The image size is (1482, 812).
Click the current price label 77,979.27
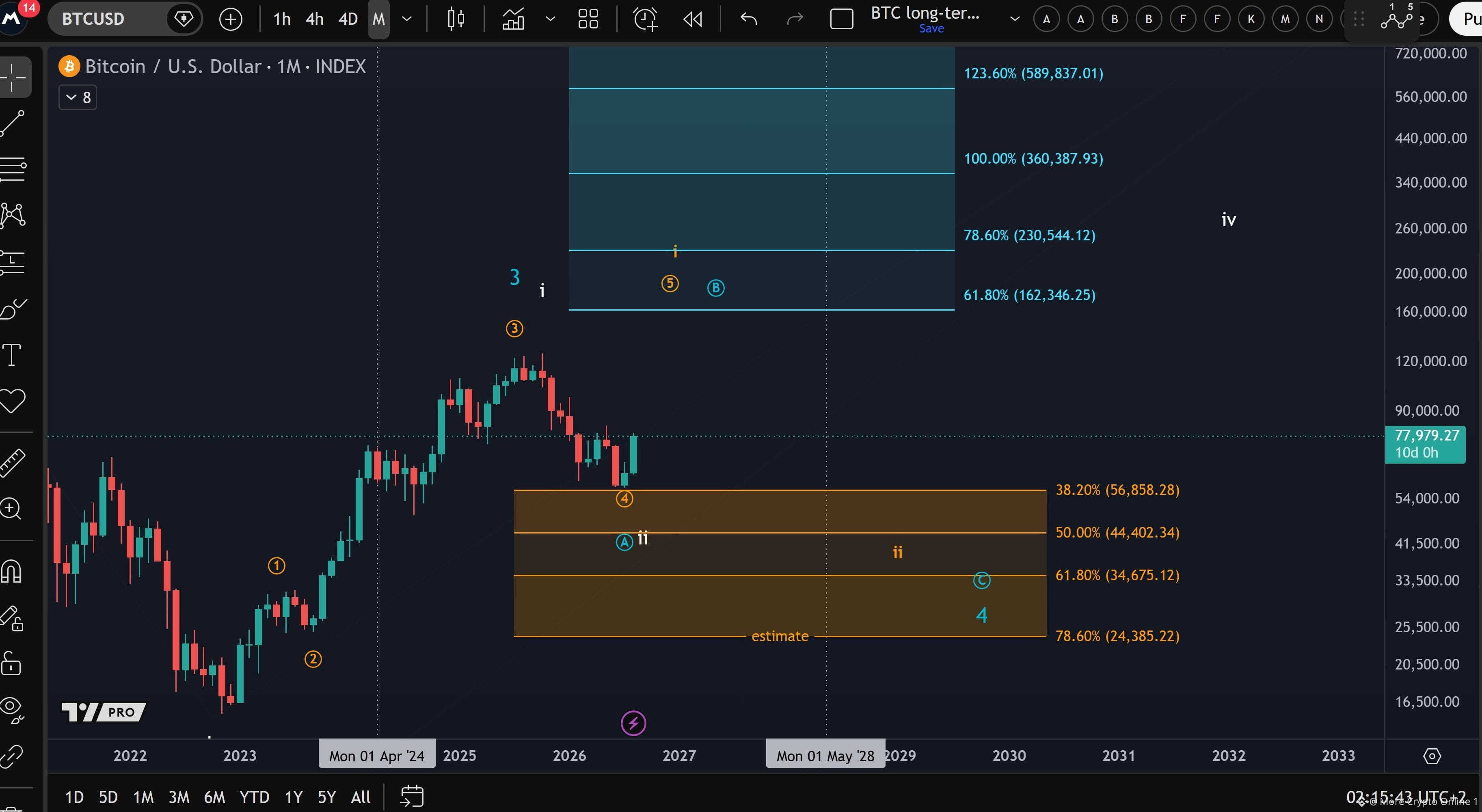pyautogui.click(x=1425, y=444)
